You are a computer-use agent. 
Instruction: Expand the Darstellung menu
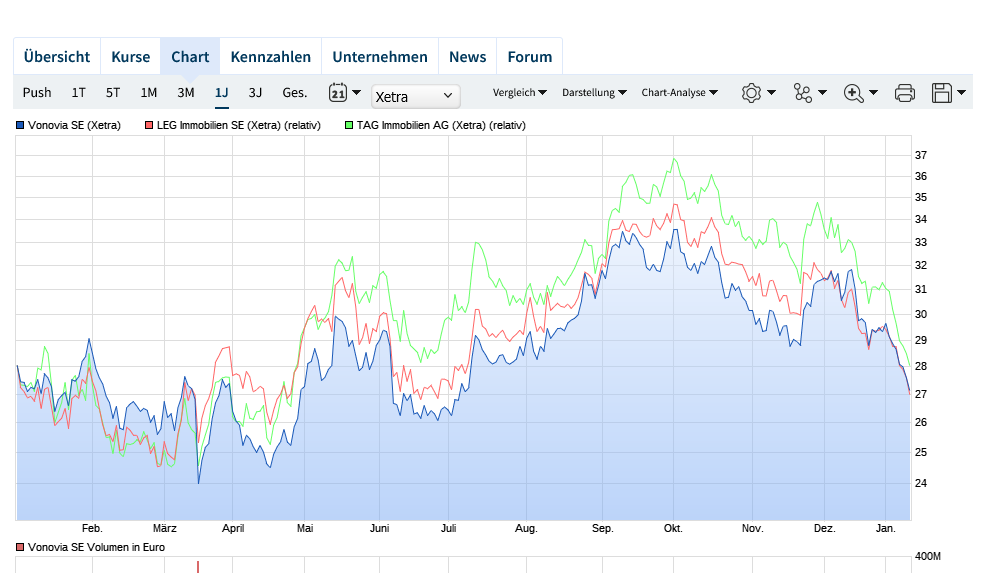point(594,93)
